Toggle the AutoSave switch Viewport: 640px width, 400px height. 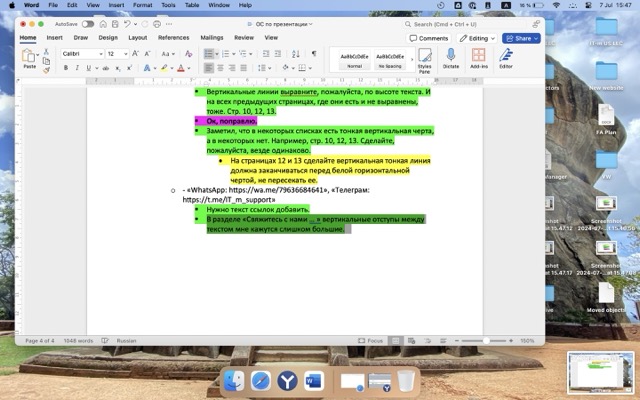pos(88,23)
